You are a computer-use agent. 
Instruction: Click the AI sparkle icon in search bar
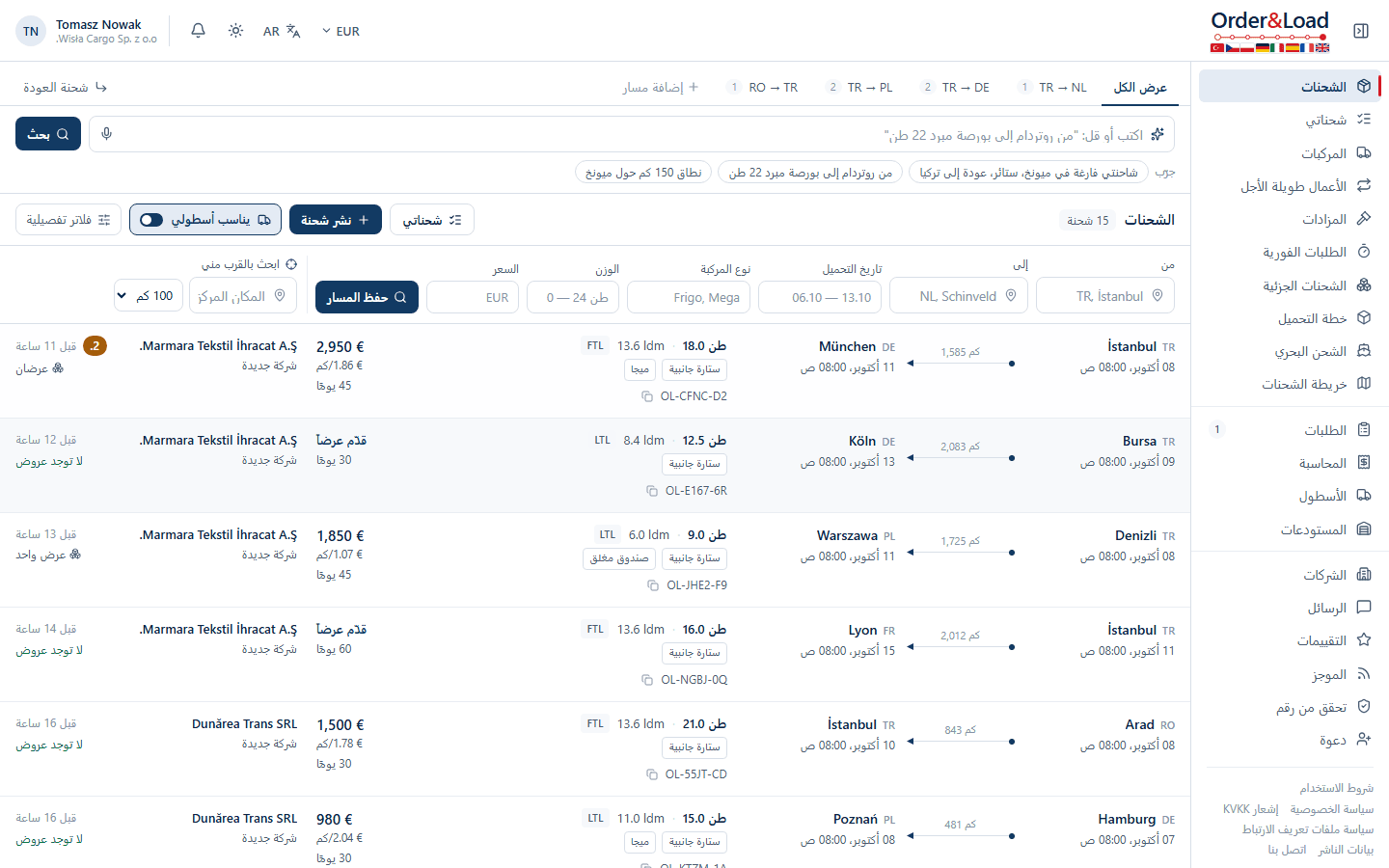[1157, 134]
